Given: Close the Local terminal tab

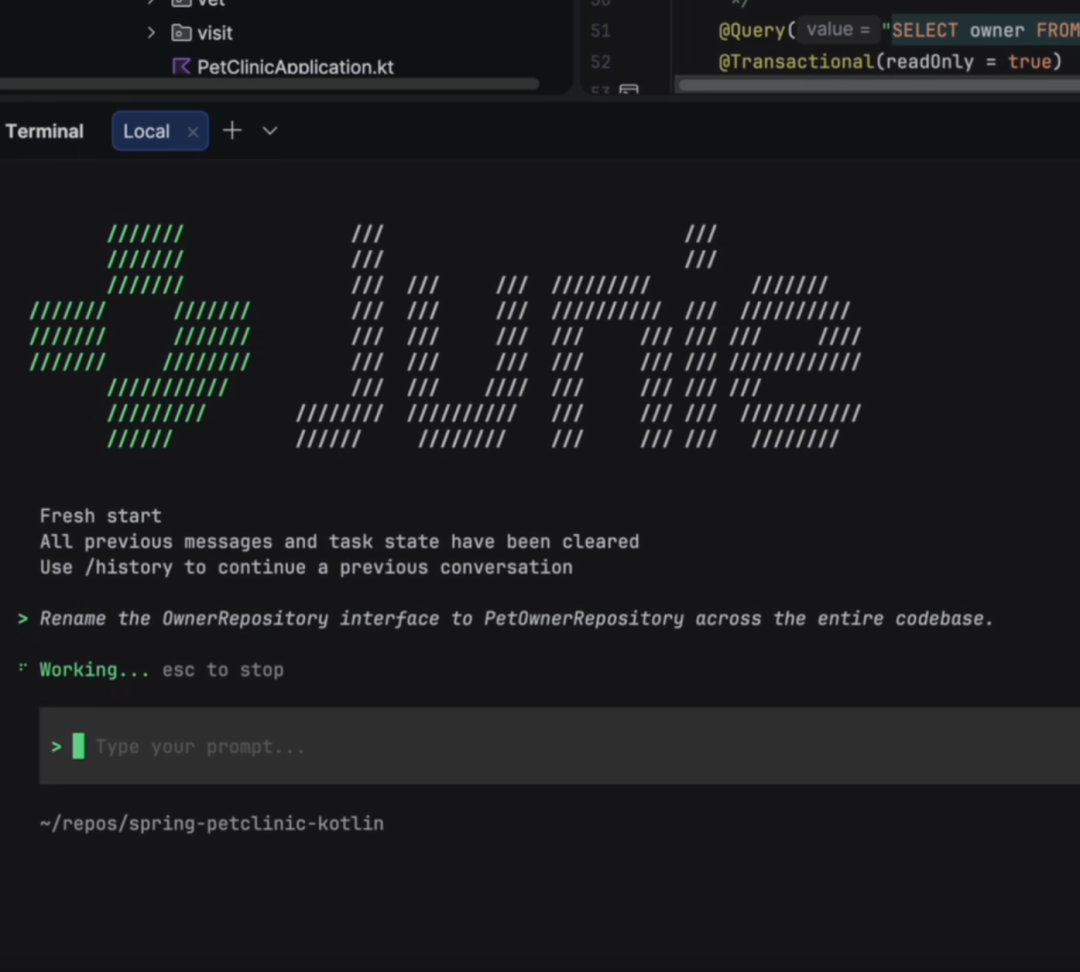Looking at the screenshot, I should pyautogui.click(x=193, y=132).
